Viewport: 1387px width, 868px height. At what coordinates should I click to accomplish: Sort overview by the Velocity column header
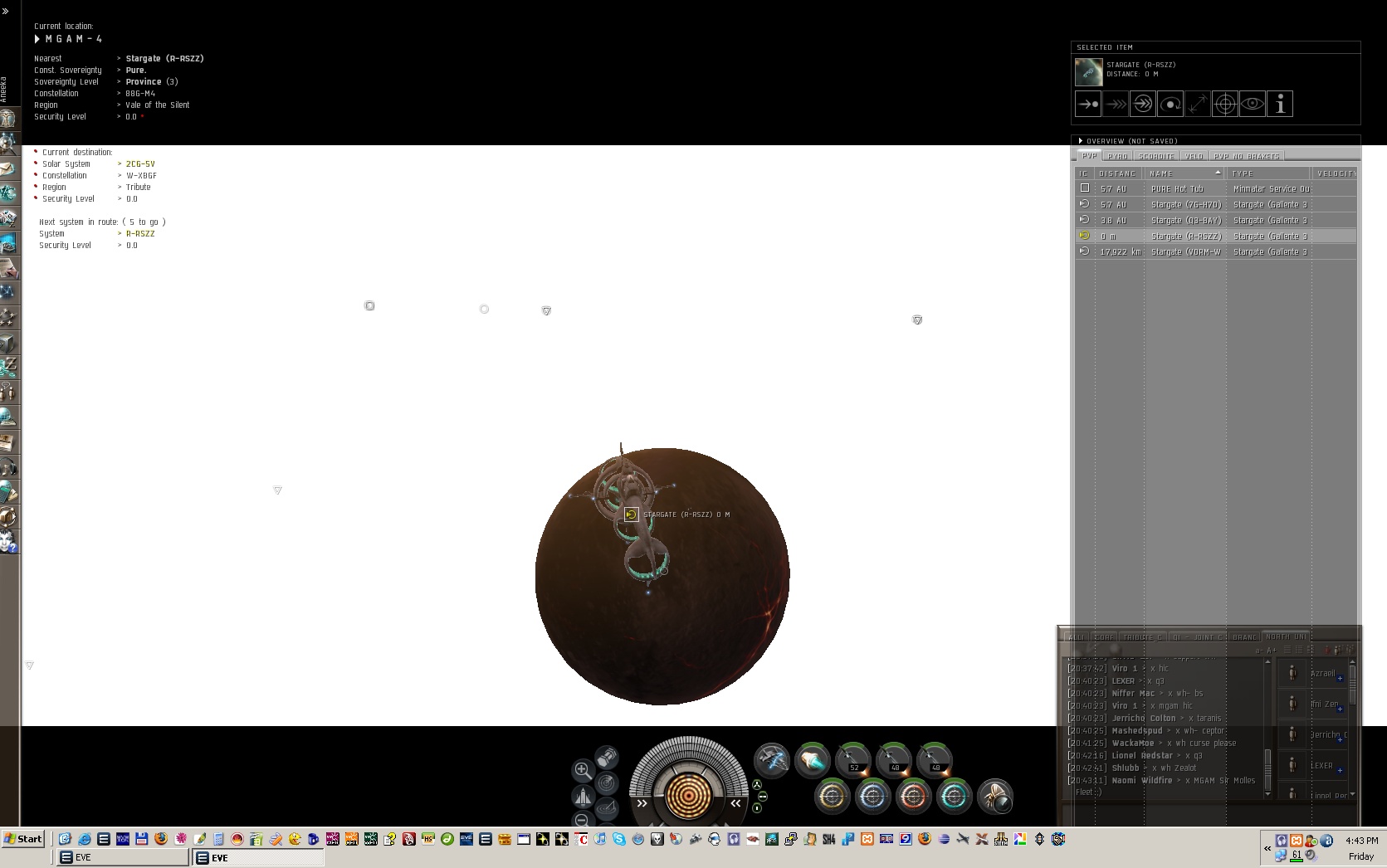pyautogui.click(x=1335, y=173)
